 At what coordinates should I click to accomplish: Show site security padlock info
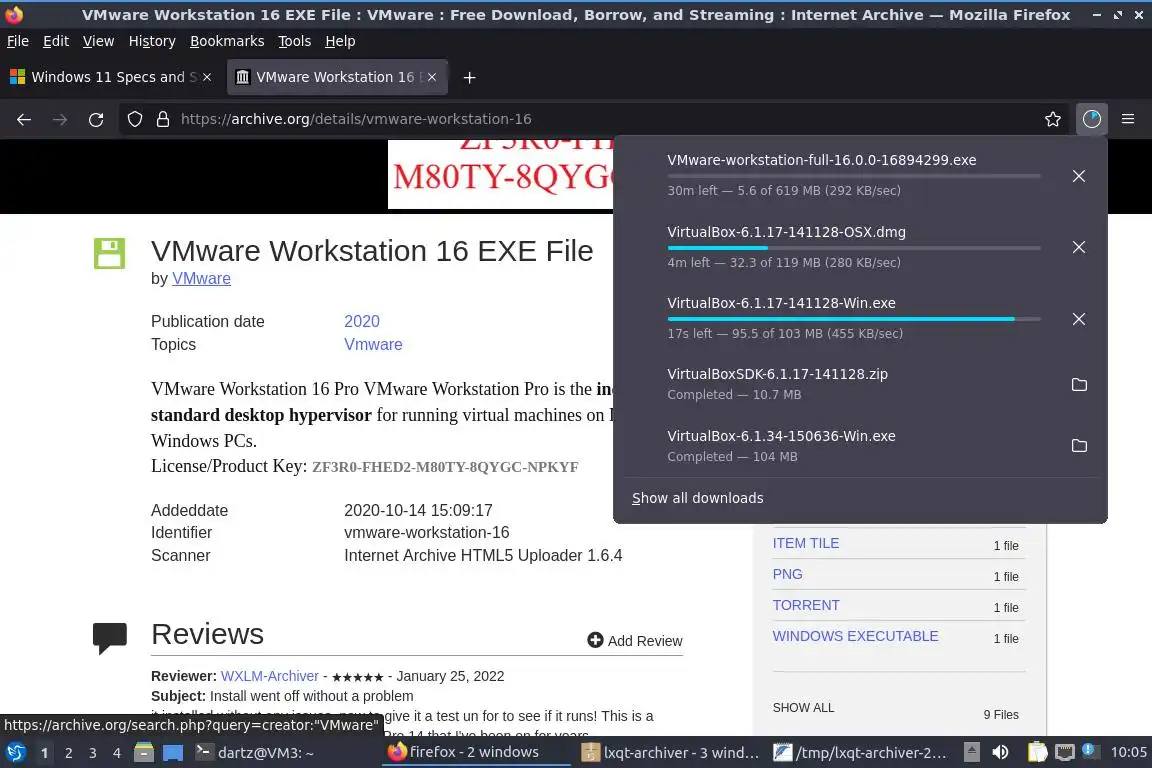tap(163, 119)
